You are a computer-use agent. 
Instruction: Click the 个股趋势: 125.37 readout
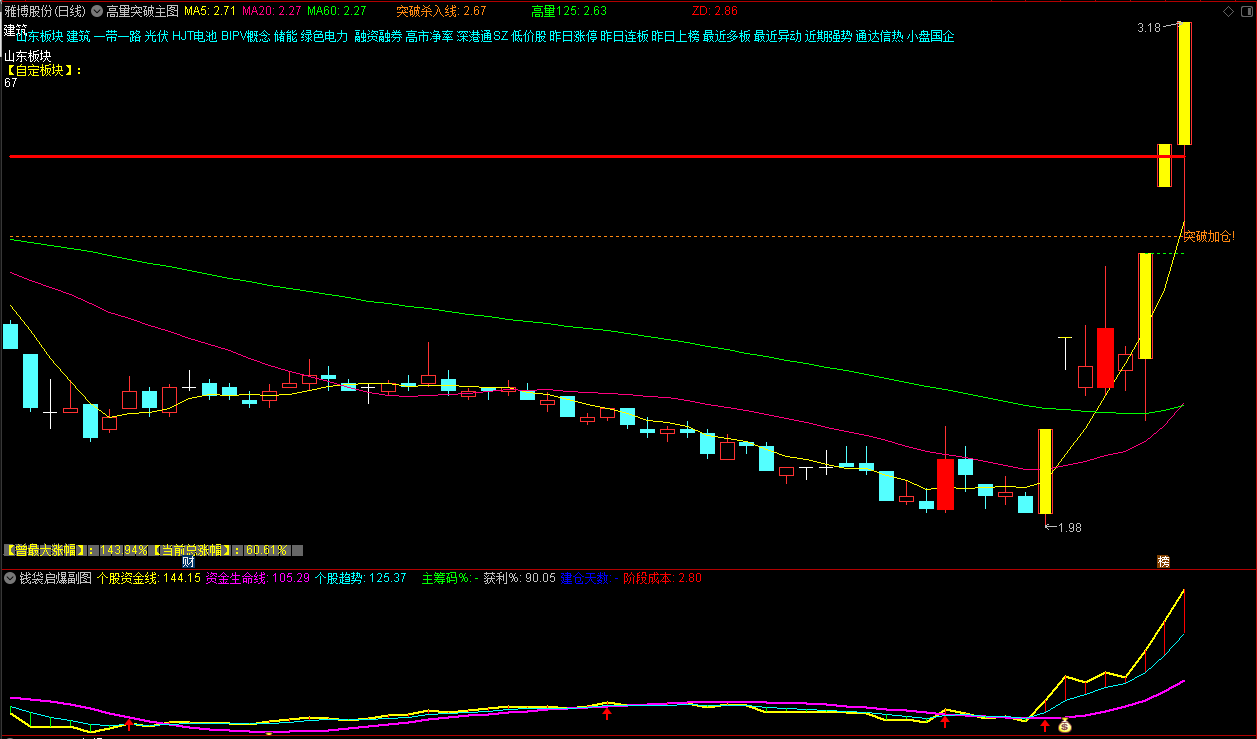(x=360, y=578)
